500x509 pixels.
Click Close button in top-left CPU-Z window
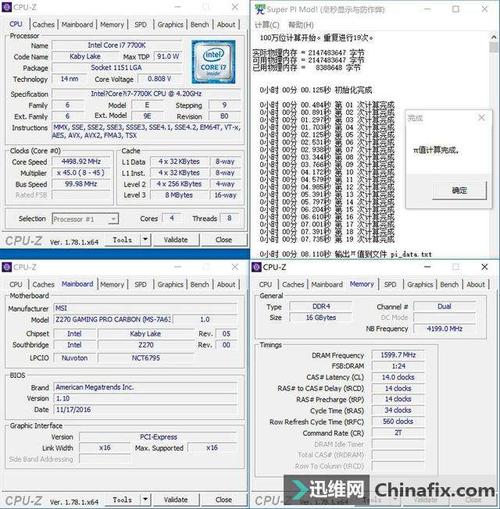(x=224, y=239)
